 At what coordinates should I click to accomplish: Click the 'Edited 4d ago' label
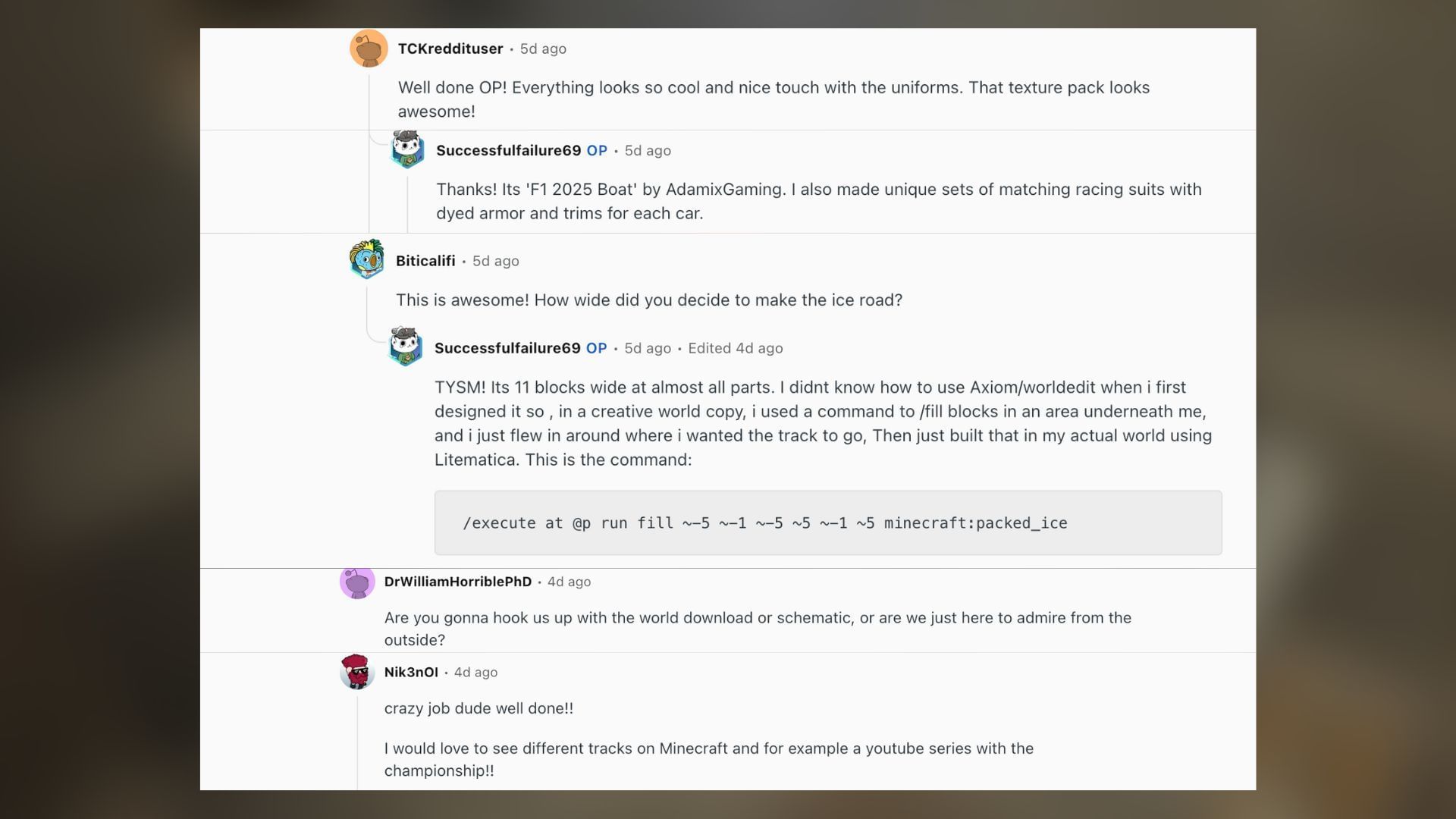[x=736, y=348]
